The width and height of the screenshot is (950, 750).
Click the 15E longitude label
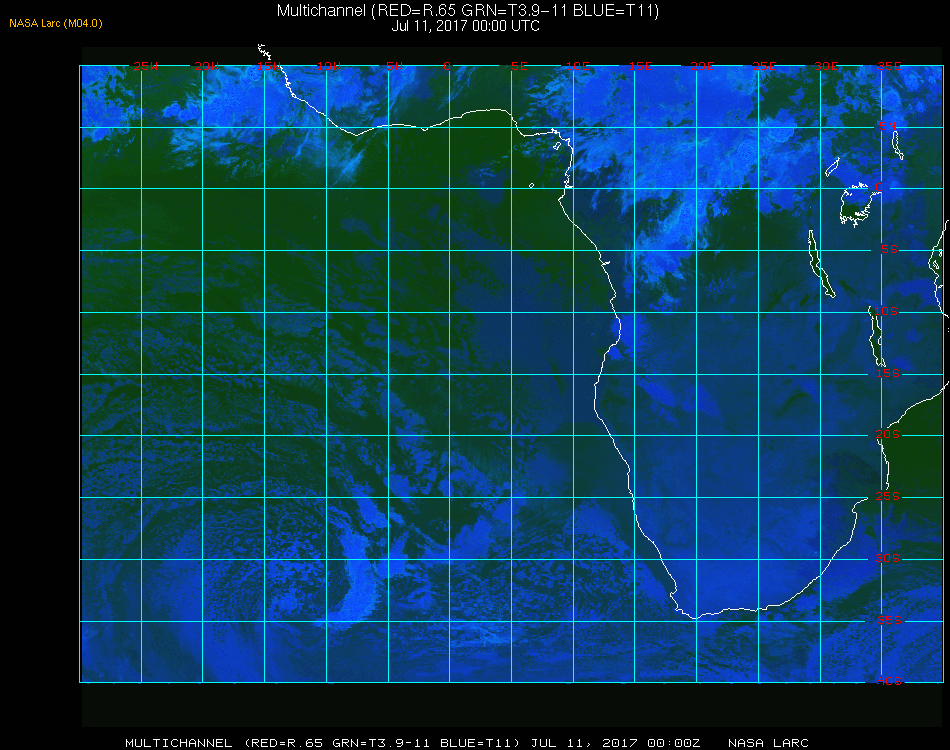click(640, 66)
